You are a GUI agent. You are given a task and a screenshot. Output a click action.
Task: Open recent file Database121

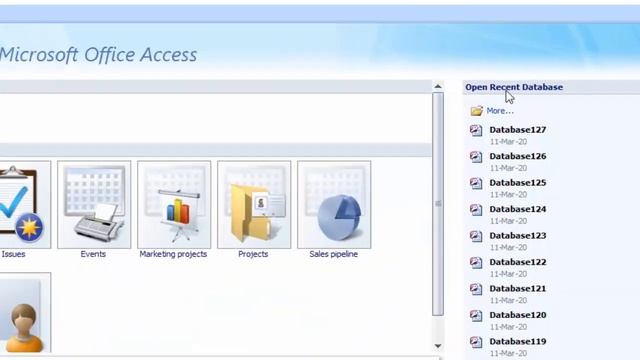tap(518, 289)
